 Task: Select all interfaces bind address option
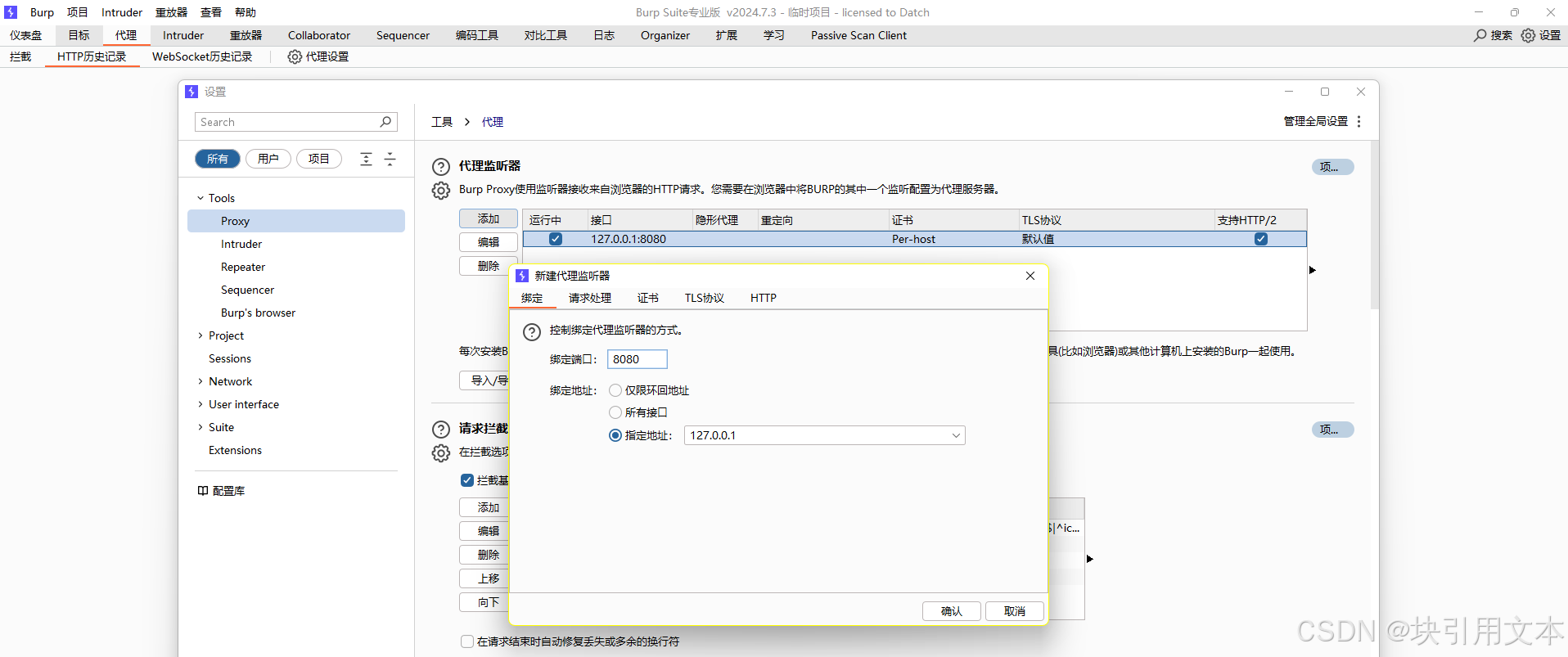coord(615,412)
